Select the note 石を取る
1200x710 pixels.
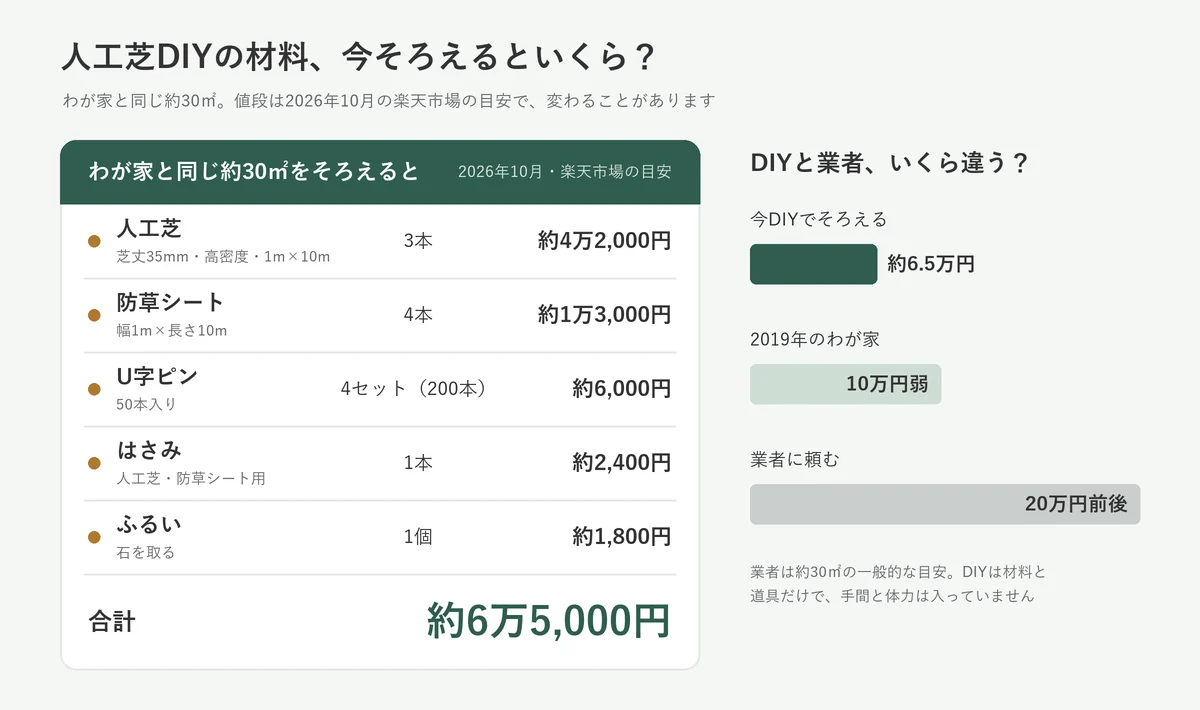(x=146, y=553)
